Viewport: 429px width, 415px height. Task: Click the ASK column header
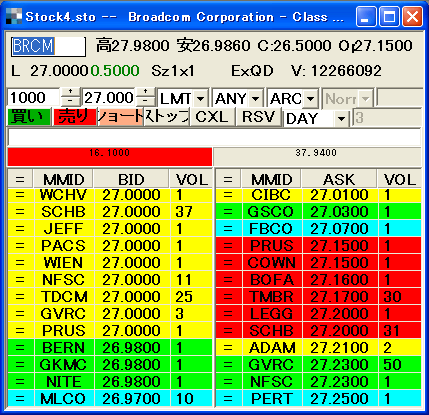coord(339,179)
